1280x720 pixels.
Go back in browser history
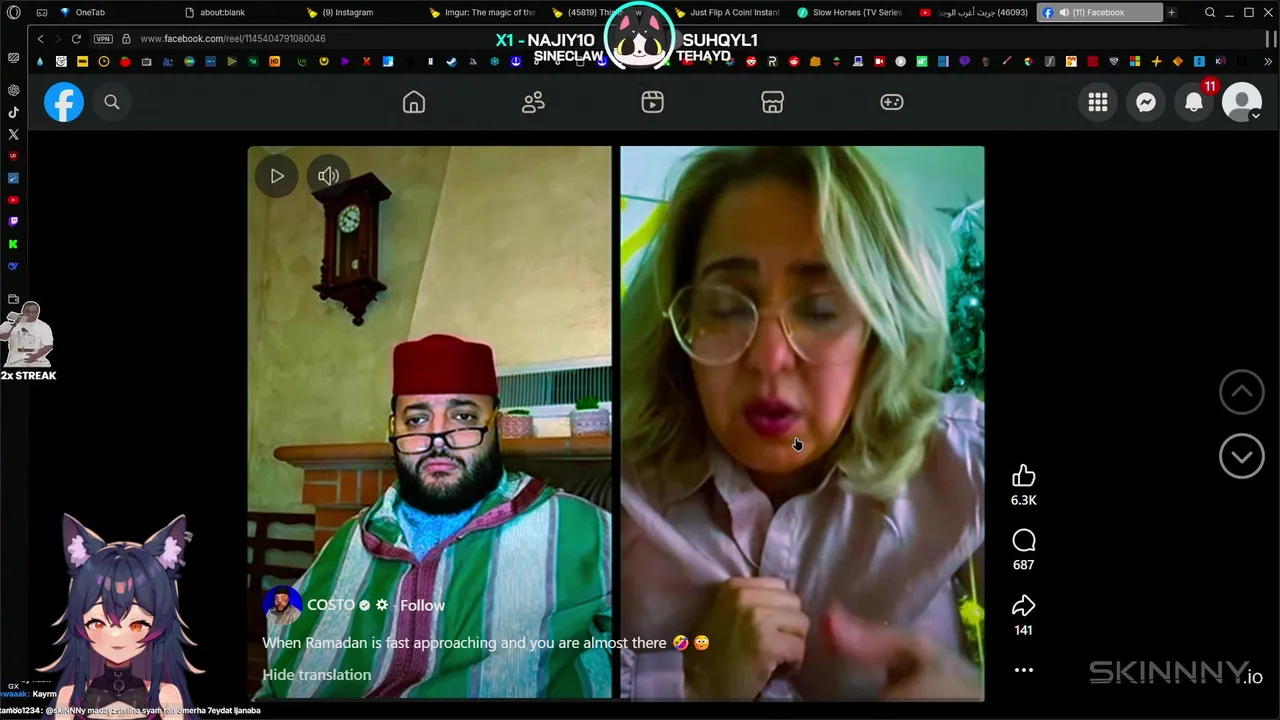(40, 38)
